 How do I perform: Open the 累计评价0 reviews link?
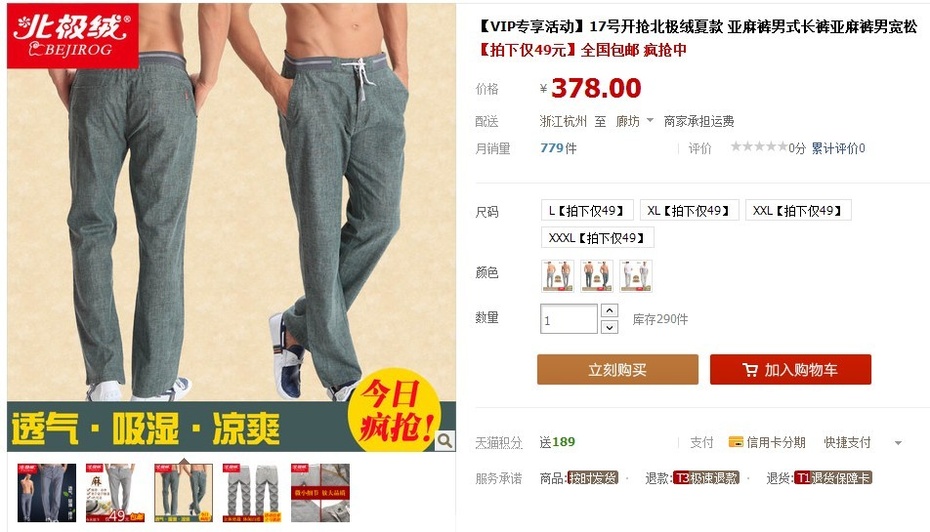click(838, 148)
